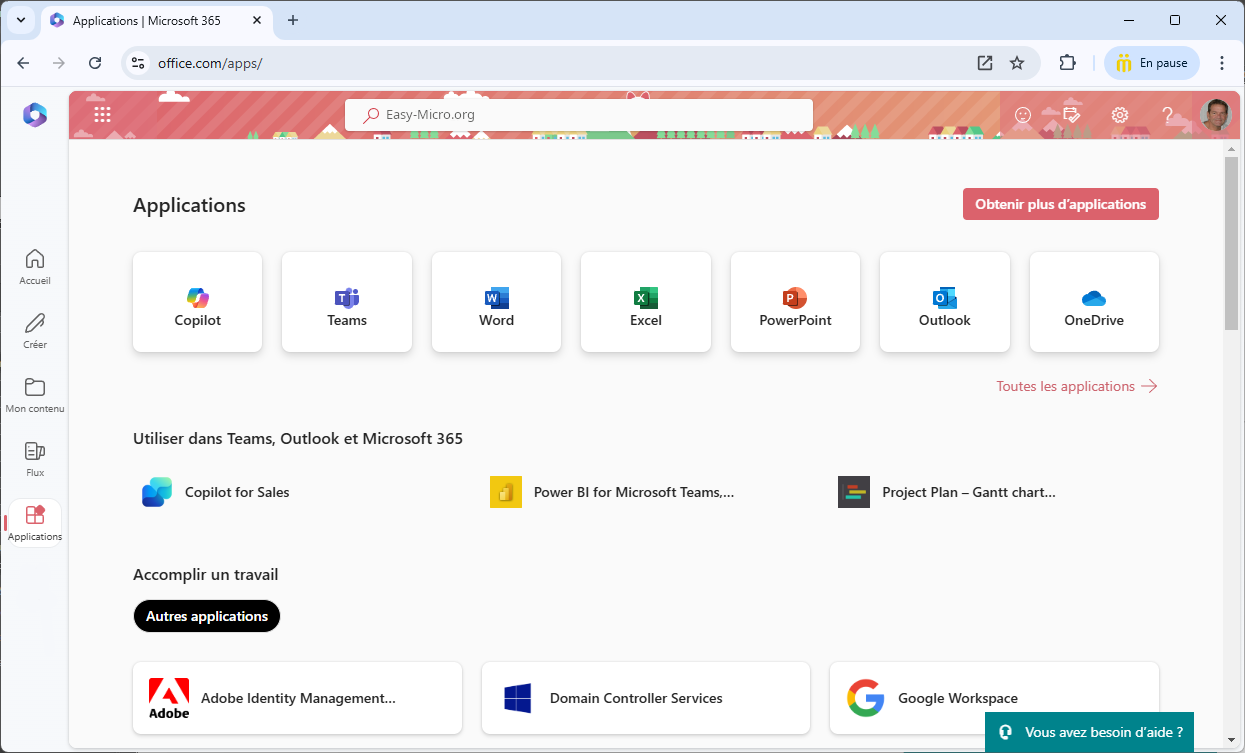Viewport: 1245px width, 753px height.
Task: Go to Accueil in the sidebar
Action: pos(35,267)
